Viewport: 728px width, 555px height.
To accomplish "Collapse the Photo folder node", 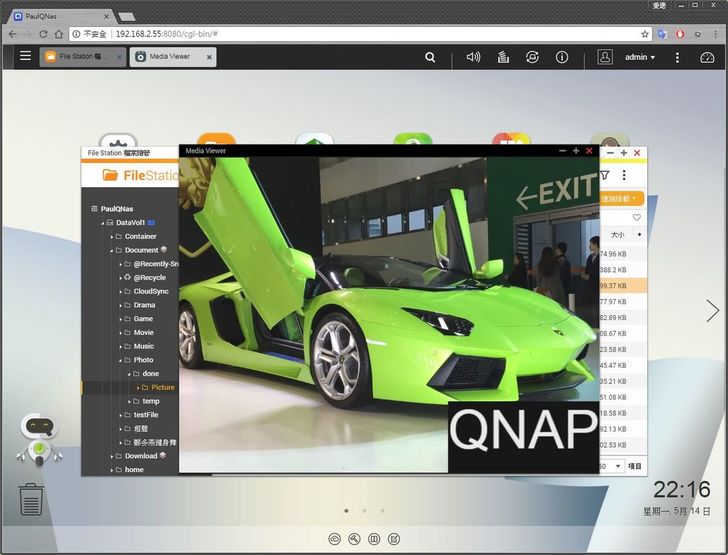I will click(119, 360).
